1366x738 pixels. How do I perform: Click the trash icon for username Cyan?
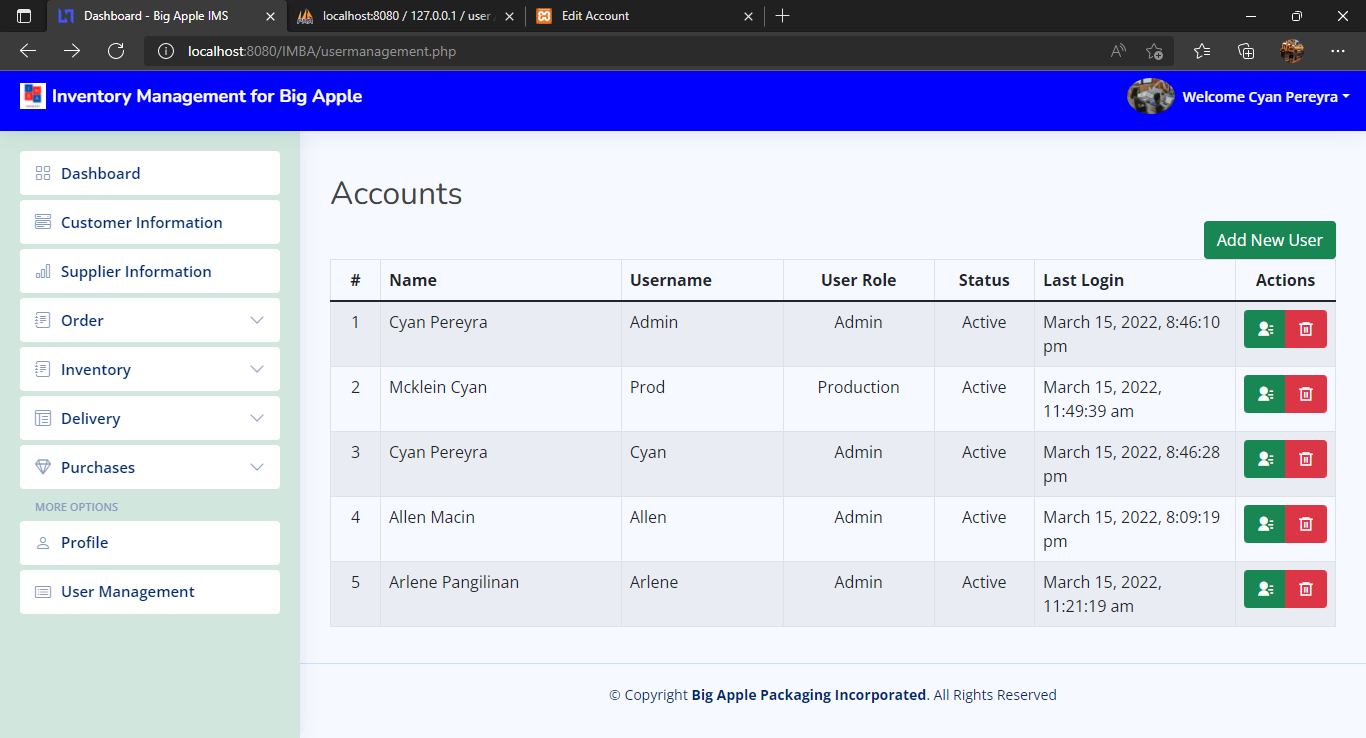click(x=1305, y=459)
